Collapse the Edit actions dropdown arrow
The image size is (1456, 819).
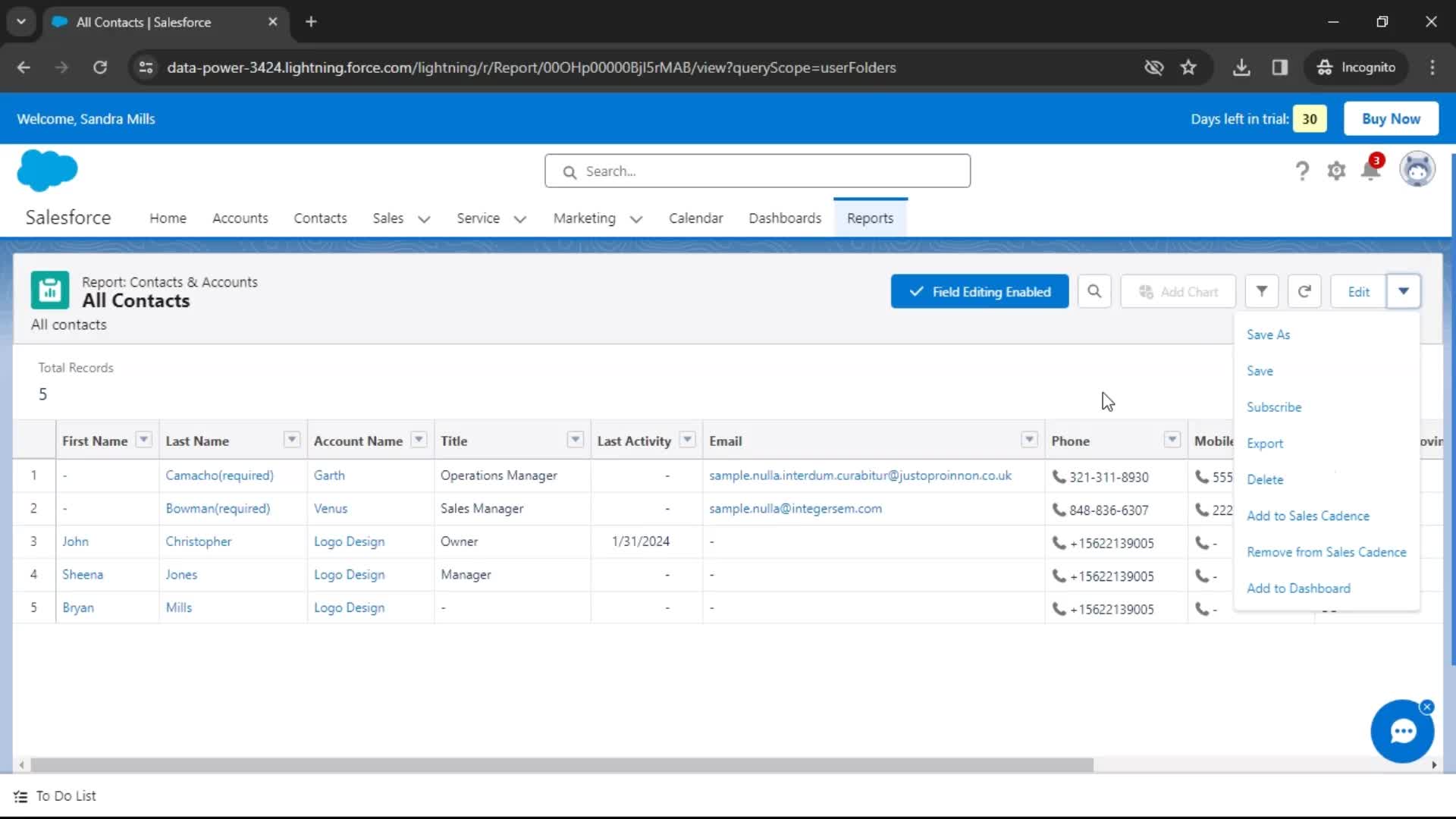(1404, 291)
